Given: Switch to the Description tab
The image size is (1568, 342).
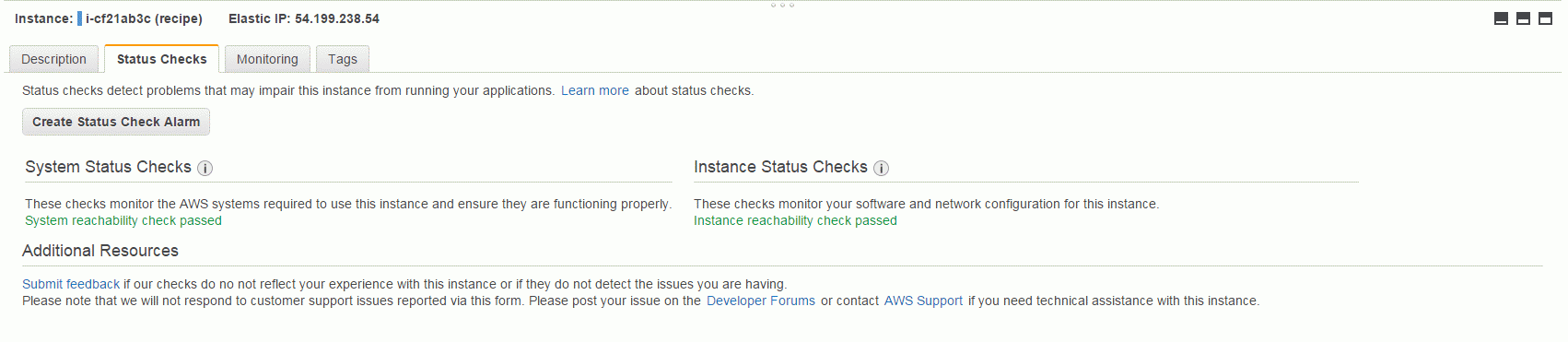Looking at the screenshot, I should 53,59.
